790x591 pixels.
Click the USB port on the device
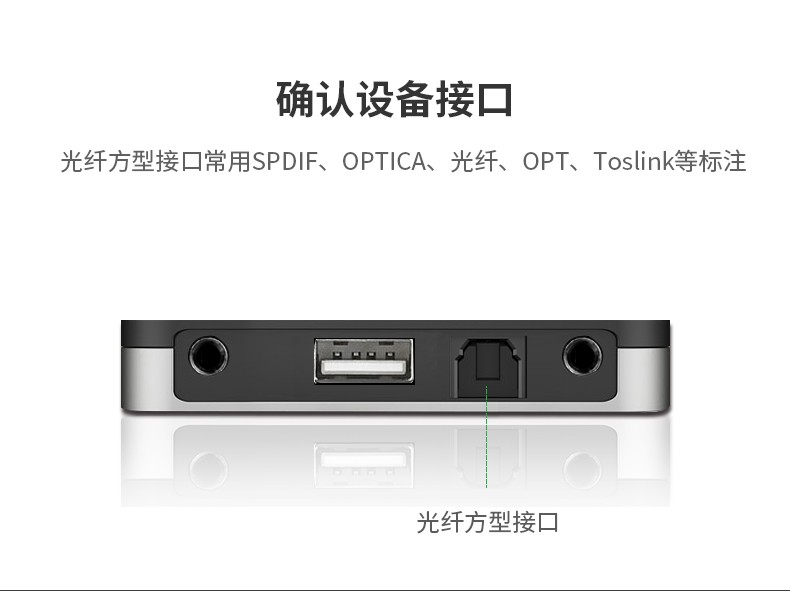(x=364, y=361)
